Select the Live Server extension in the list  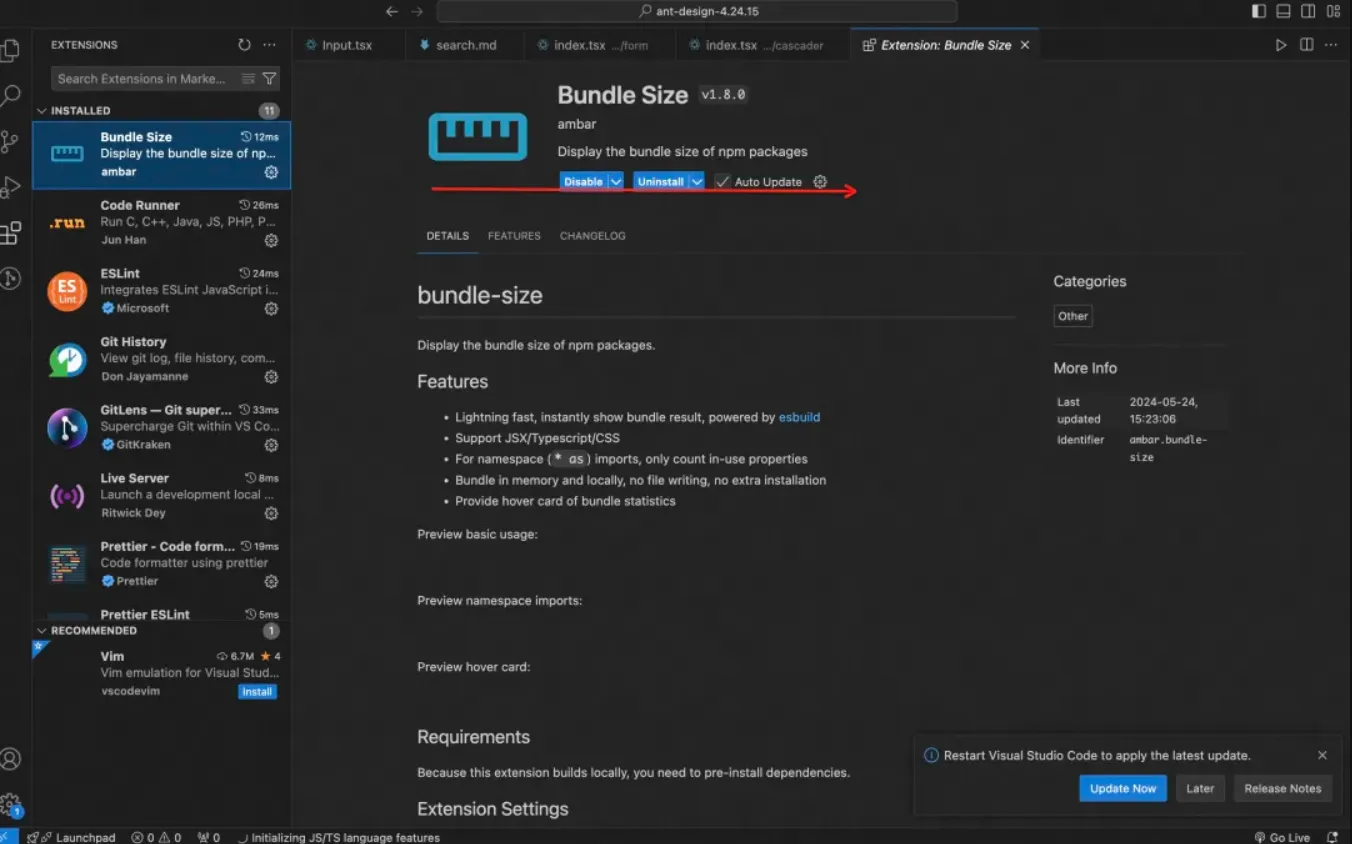pyautogui.click(x=162, y=495)
